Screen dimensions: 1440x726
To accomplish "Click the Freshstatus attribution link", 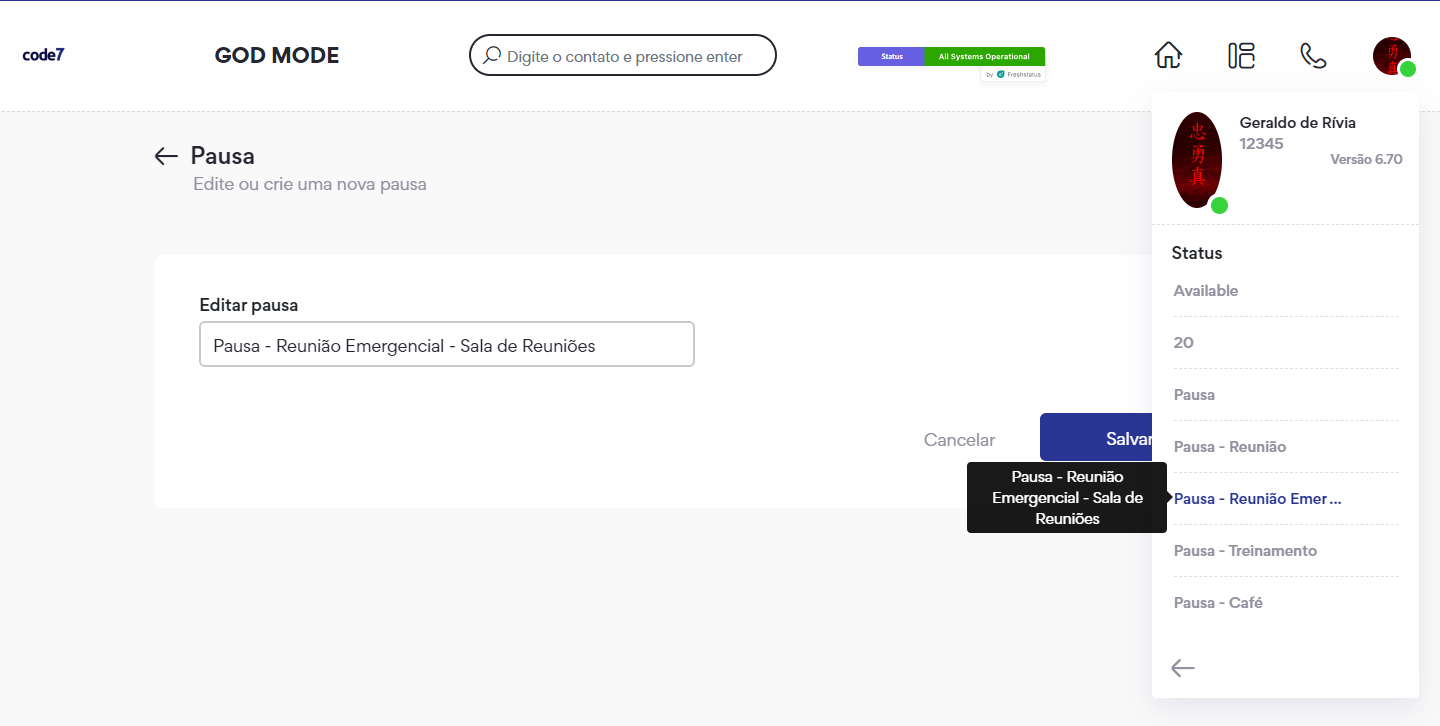I will tap(1012, 74).
